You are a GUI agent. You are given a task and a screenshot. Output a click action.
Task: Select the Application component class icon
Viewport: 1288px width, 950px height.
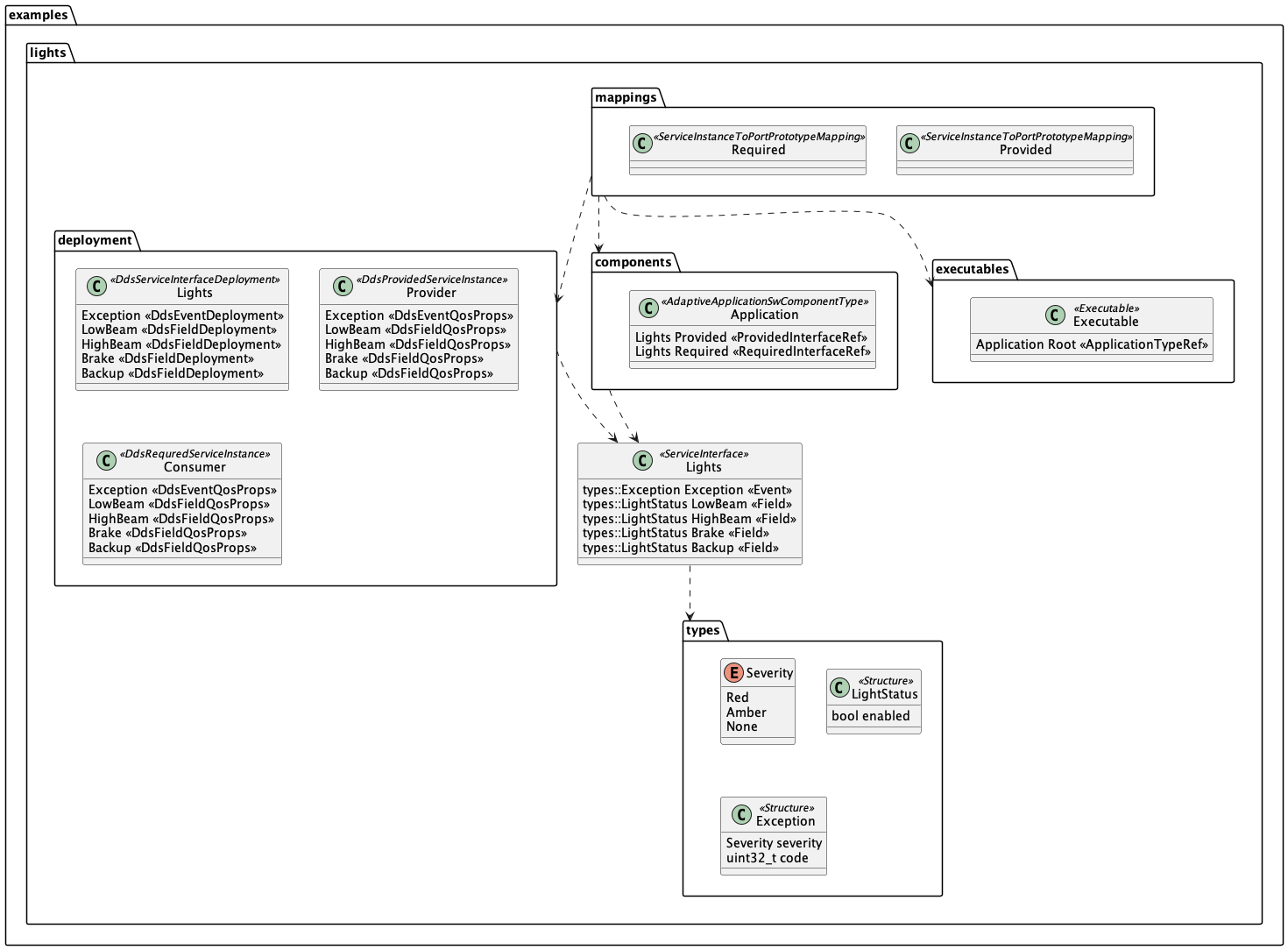tap(648, 308)
